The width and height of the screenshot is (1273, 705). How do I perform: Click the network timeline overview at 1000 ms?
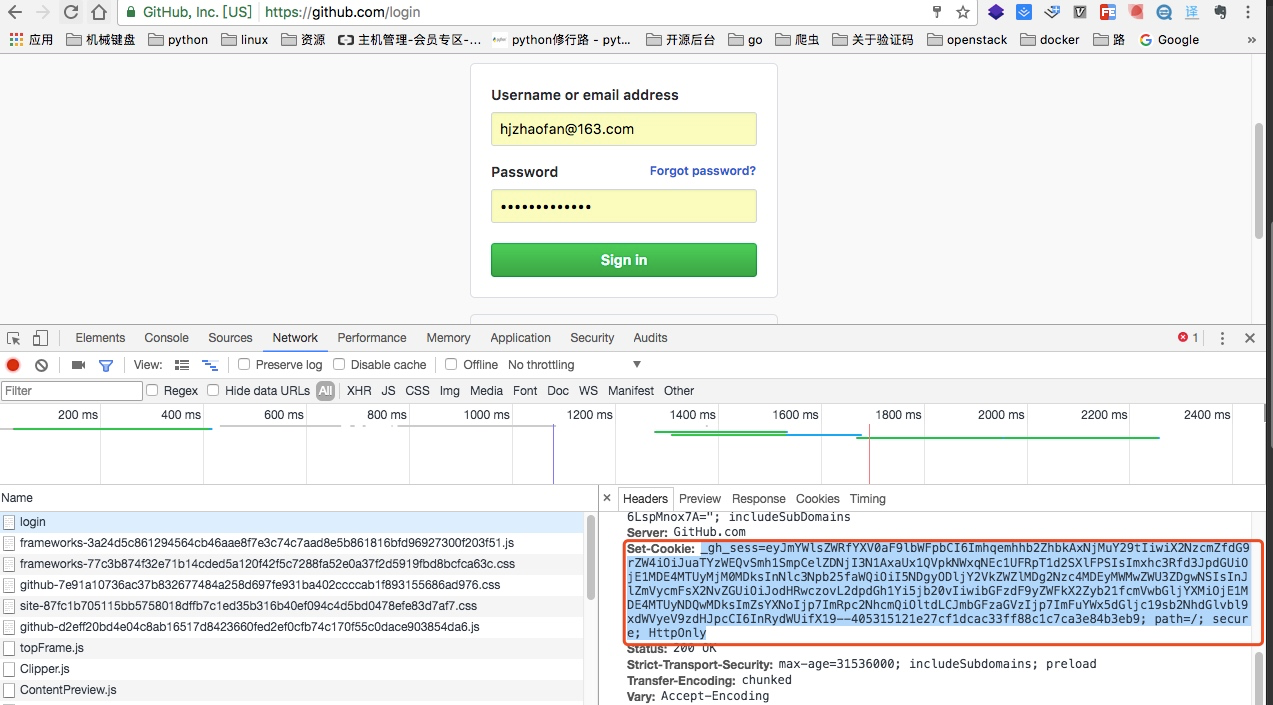(487, 415)
